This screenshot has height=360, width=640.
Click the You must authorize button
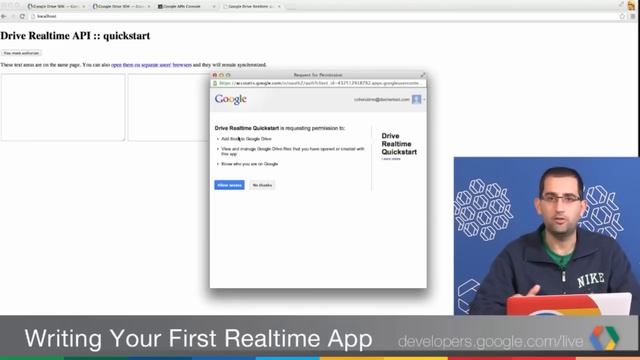(x=21, y=53)
